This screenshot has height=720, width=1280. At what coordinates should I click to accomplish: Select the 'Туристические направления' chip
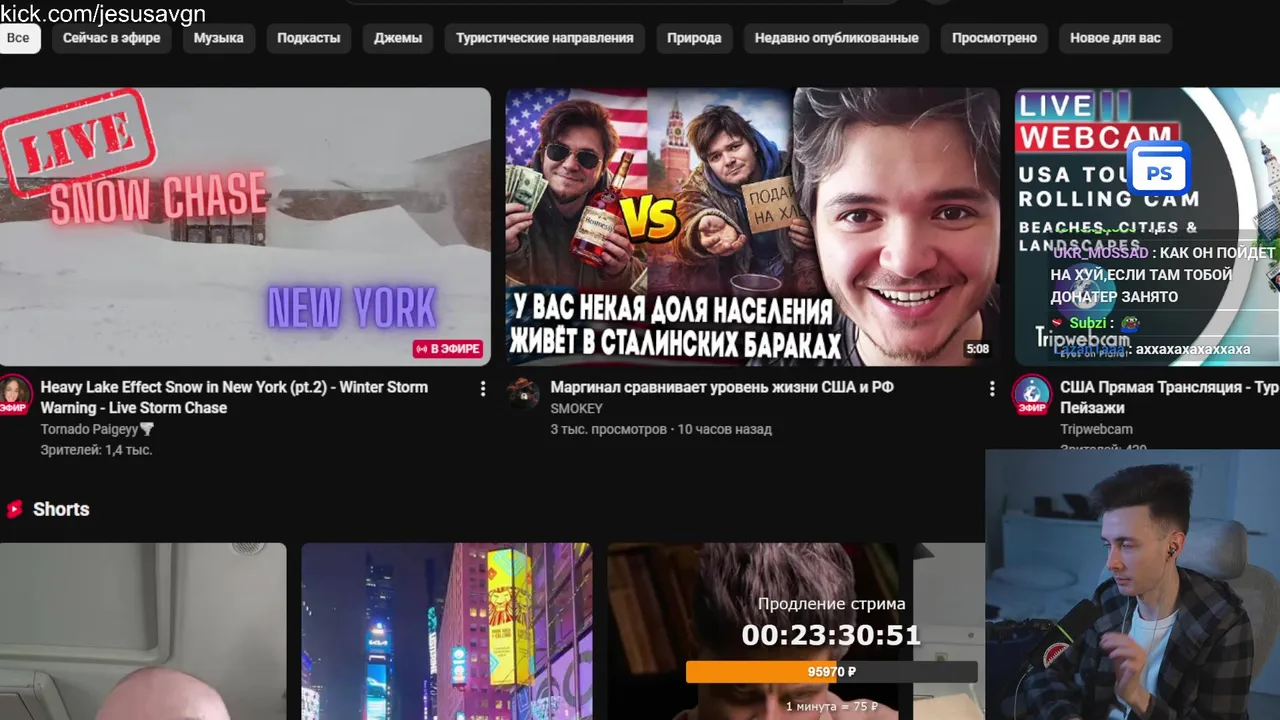[x=545, y=38]
